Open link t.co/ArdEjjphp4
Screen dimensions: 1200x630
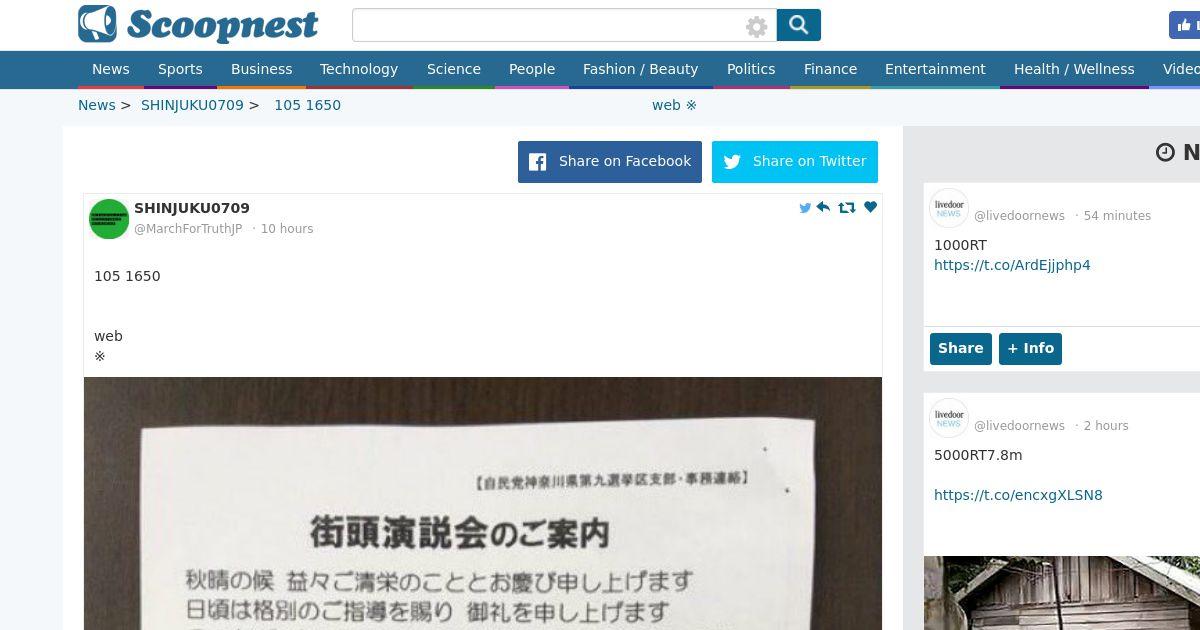tap(1012, 265)
